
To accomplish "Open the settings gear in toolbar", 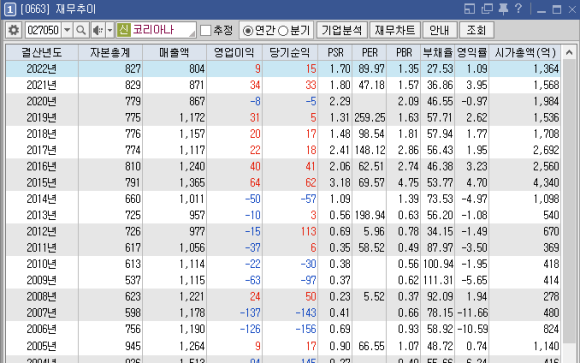I will coord(14,30).
